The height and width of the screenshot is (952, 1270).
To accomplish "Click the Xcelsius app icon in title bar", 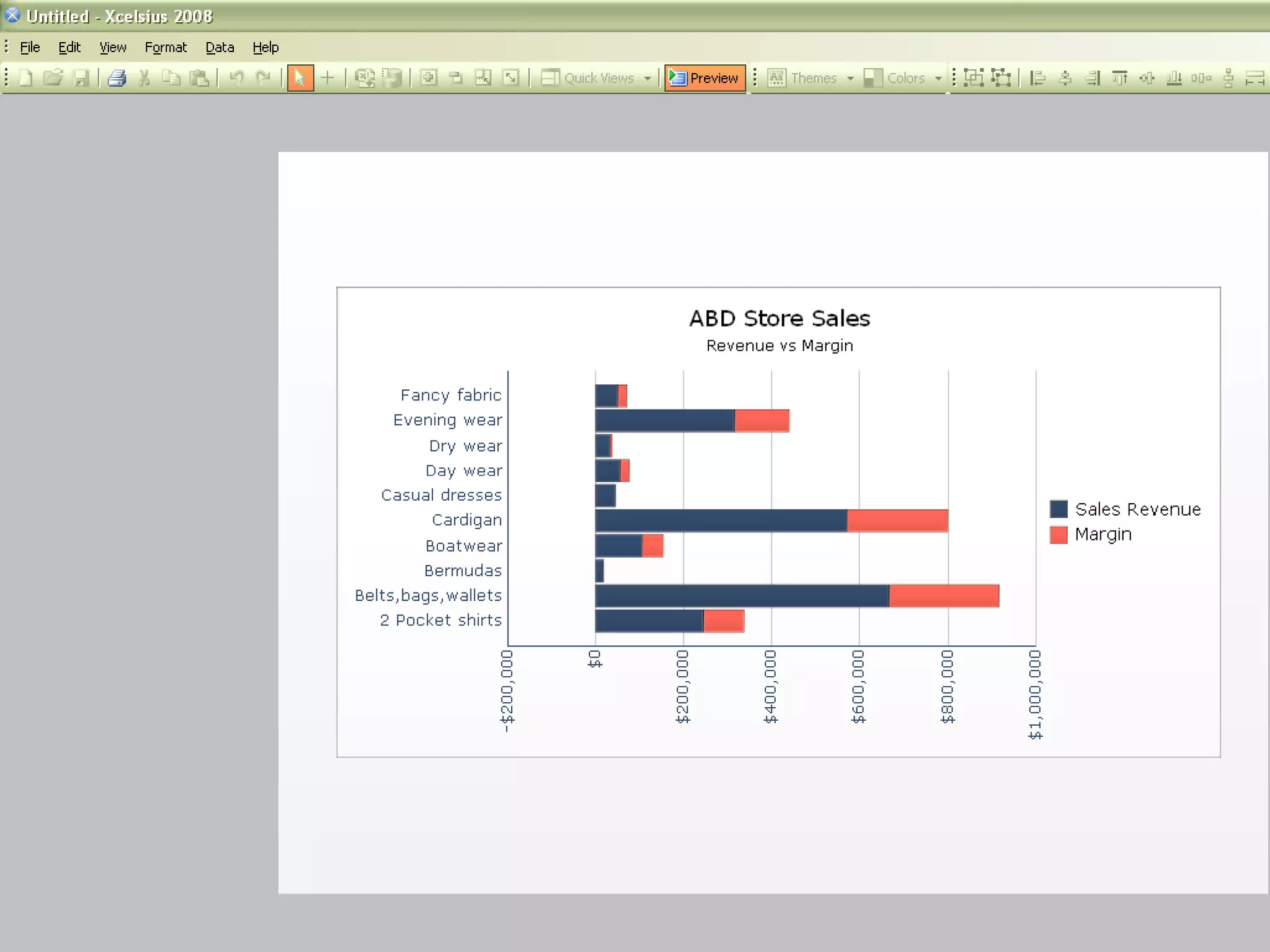I will click(x=12, y=15).
